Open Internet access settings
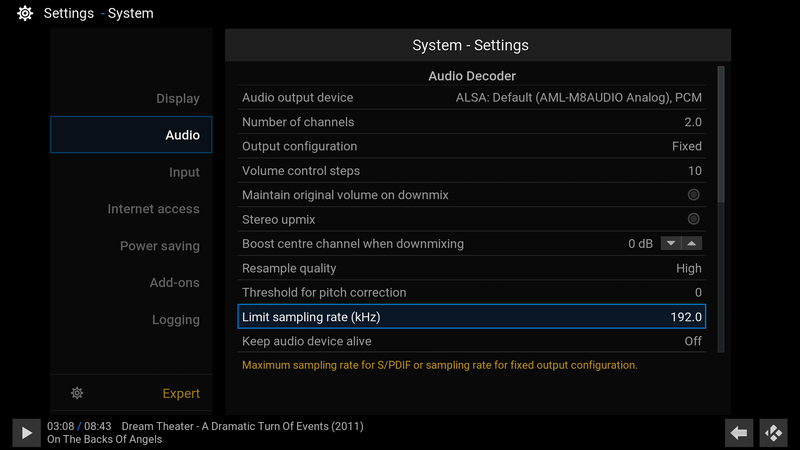 coord(153,209)
